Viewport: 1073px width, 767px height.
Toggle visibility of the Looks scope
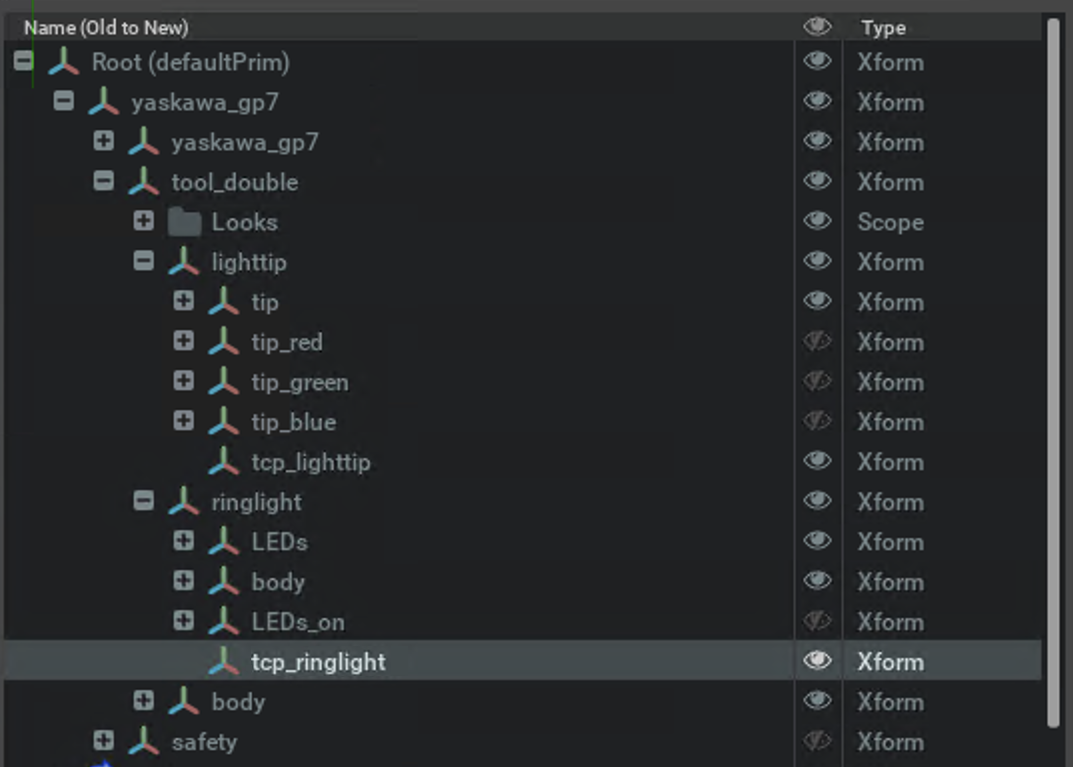point(817,222)
